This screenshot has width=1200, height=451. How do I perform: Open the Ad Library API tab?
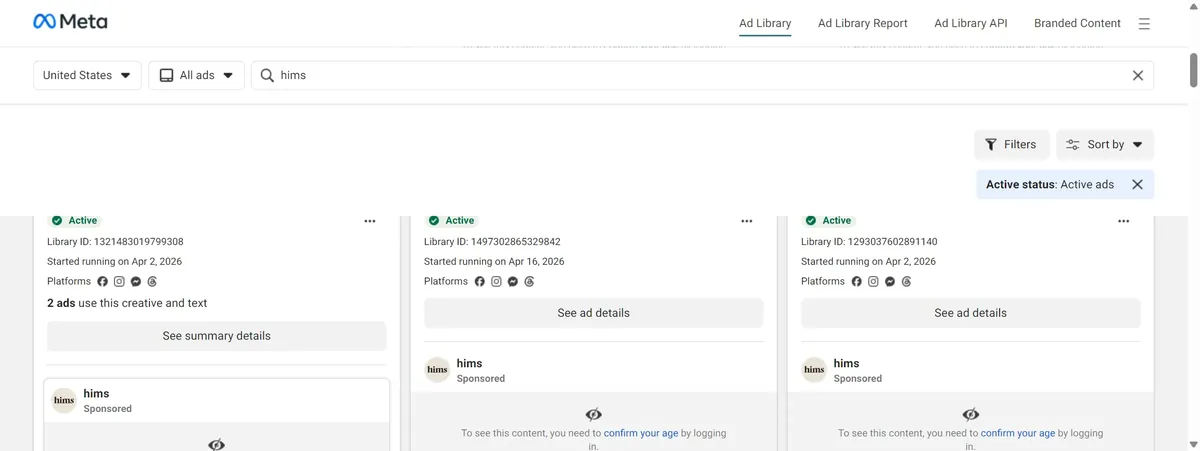pyautogui.click(x=971, y=23)
